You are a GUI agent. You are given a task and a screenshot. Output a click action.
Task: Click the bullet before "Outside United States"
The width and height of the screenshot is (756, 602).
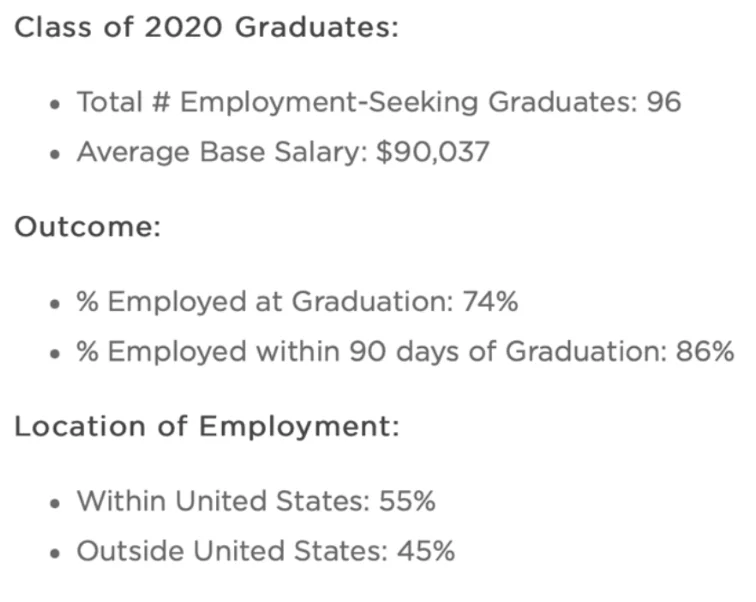55,553
